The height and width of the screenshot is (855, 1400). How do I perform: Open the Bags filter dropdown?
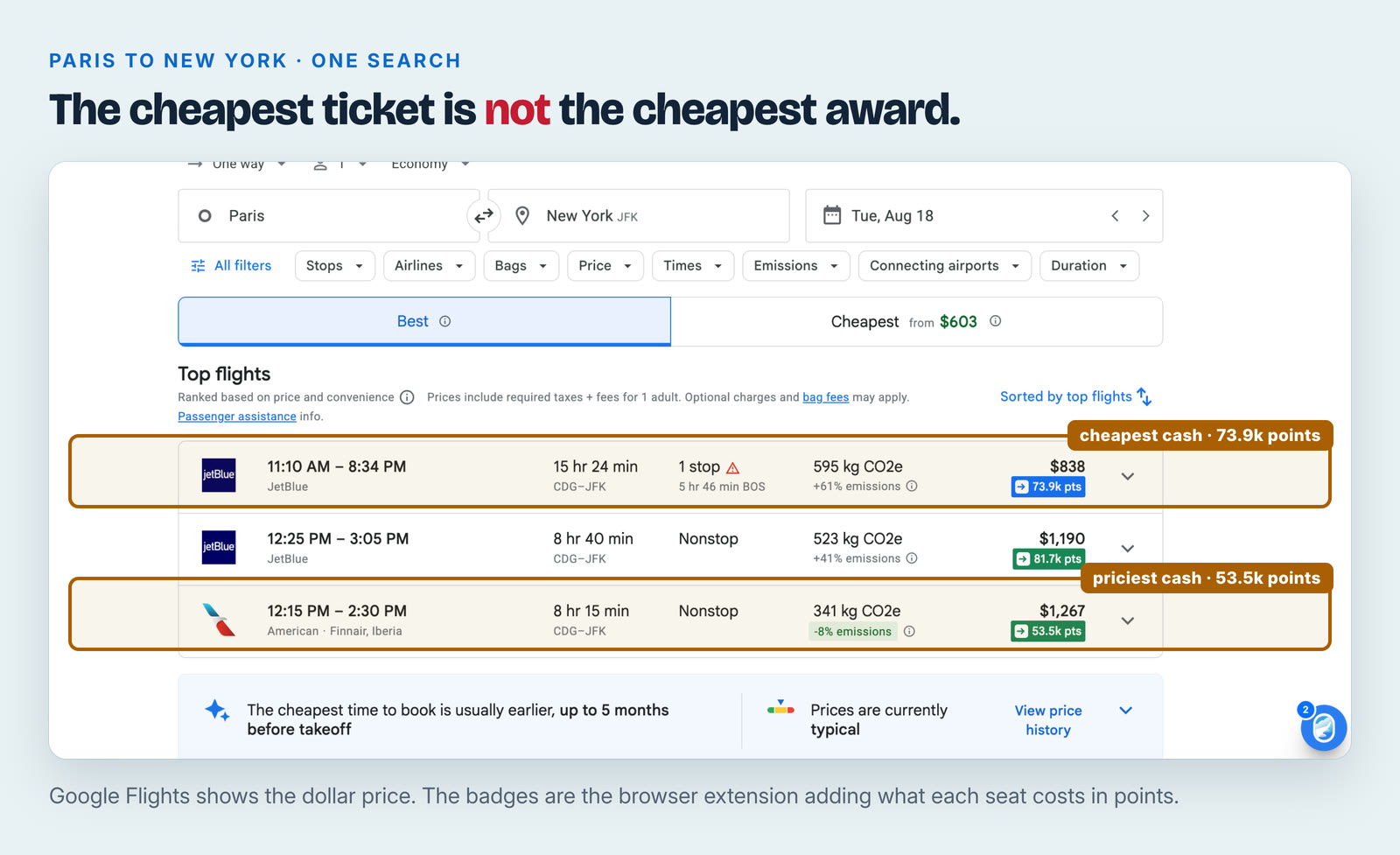pyautogui.click(x=521, y=266)
